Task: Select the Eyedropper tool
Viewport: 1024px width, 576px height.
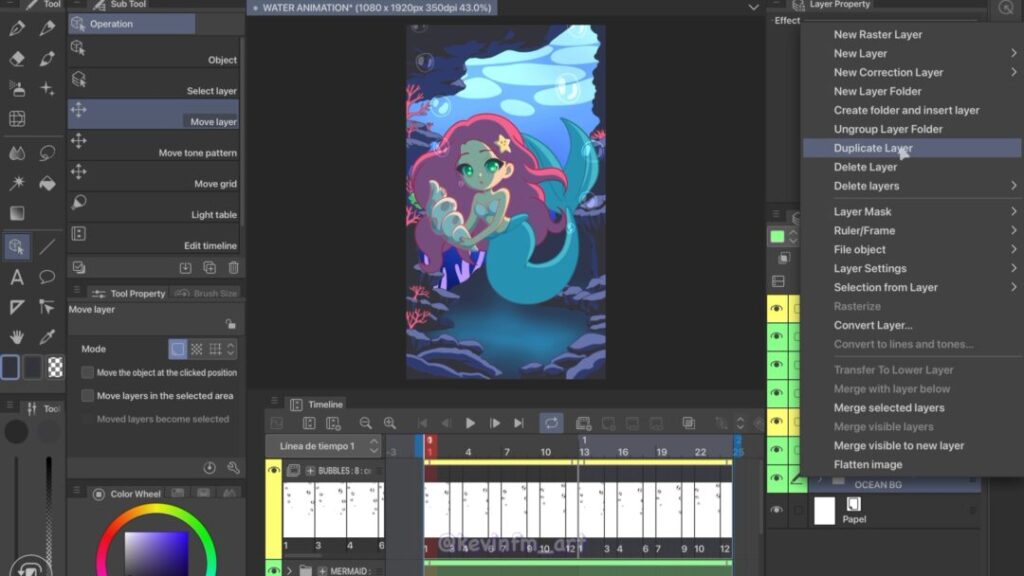Action: point(47,337)
